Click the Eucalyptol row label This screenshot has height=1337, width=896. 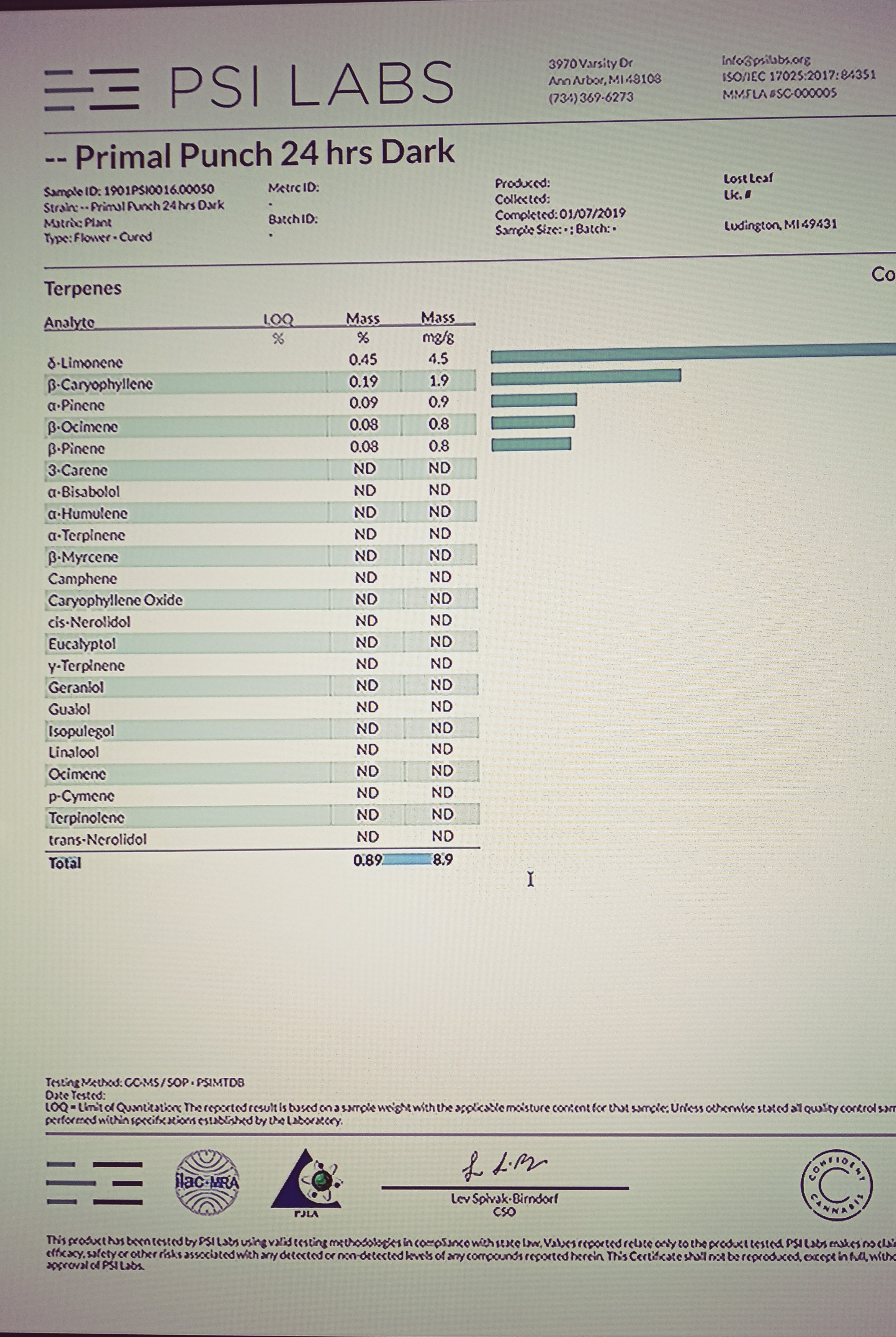(x=82, y=644)
